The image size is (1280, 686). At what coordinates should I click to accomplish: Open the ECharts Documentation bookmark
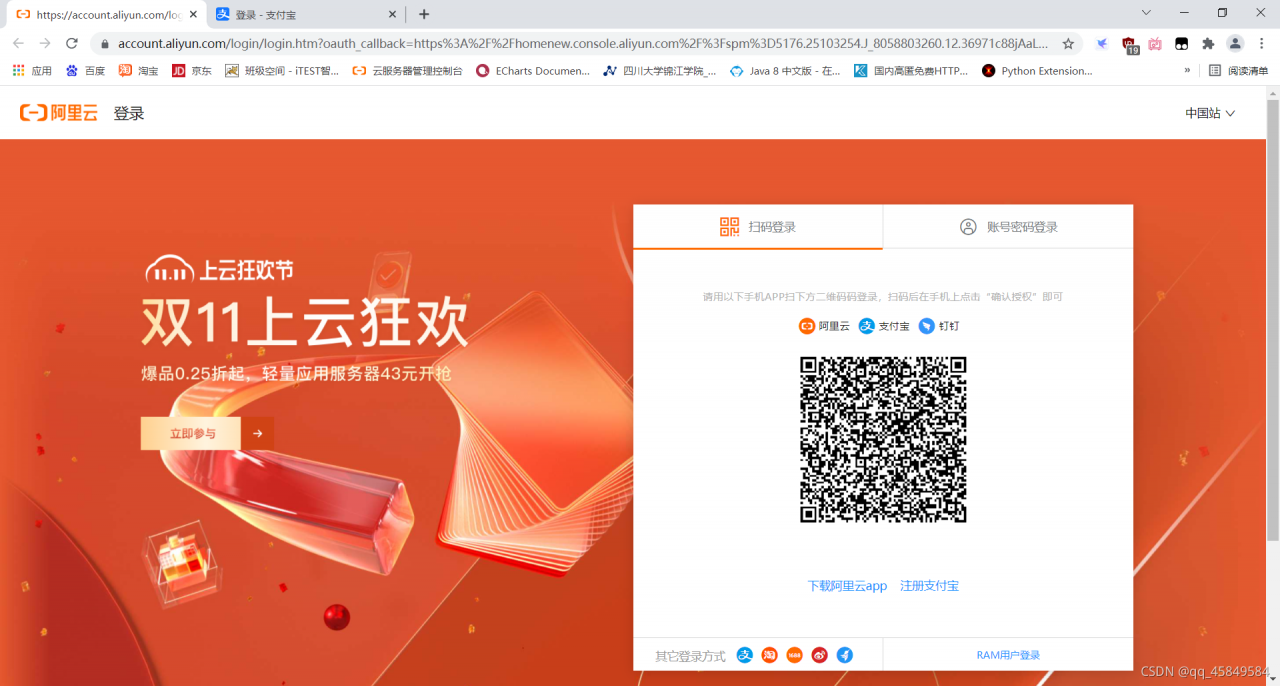(x=533, y=71)
